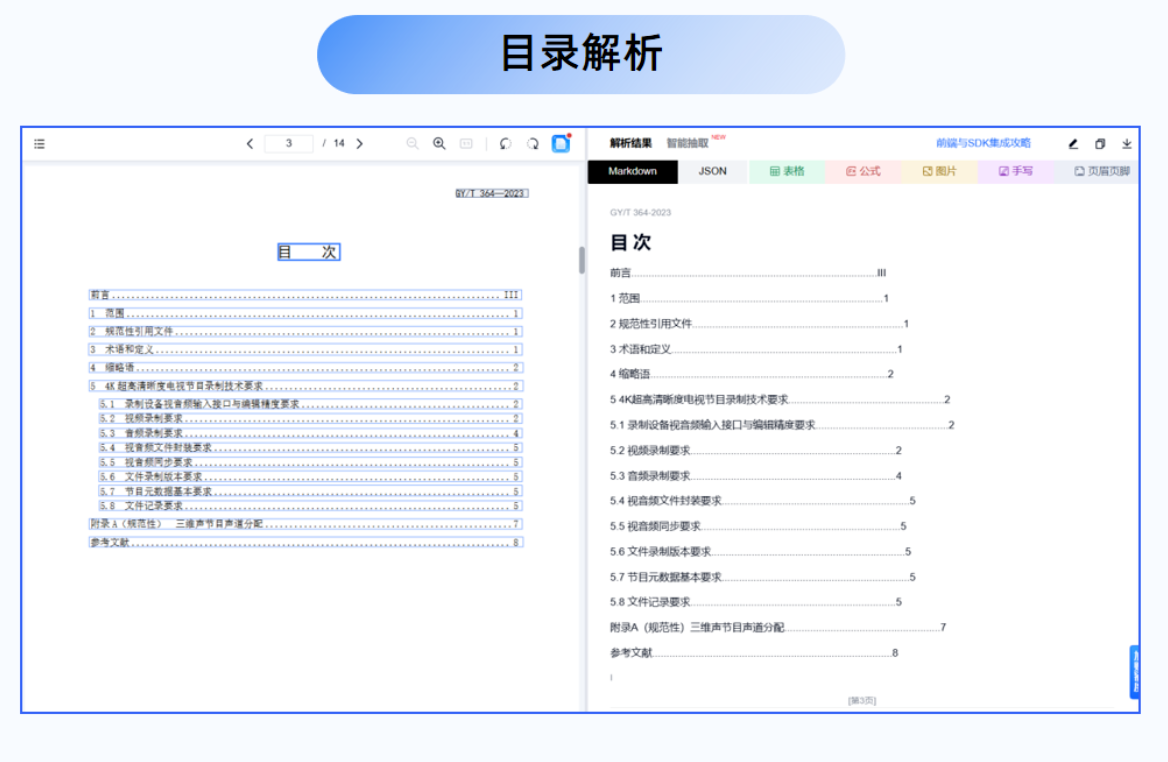Select 3 术语和定义 in the original document

[305, 349]
